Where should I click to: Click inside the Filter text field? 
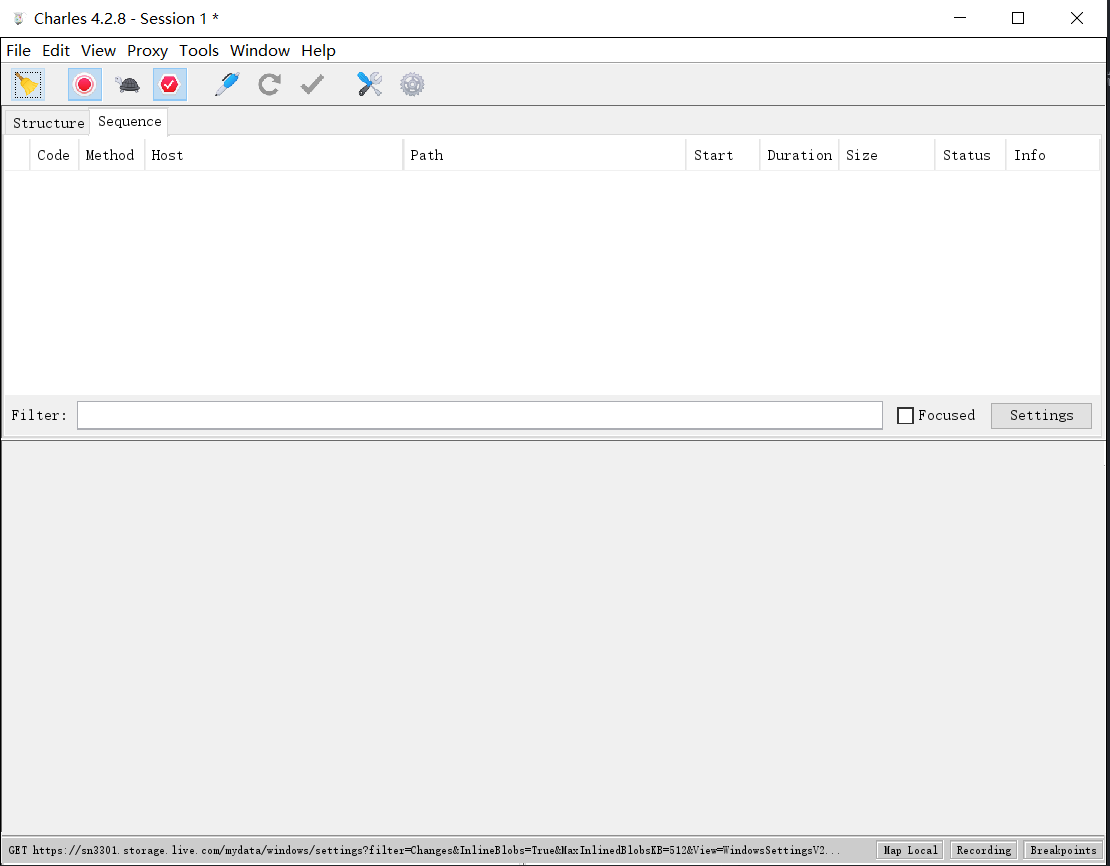click(480, 416)
